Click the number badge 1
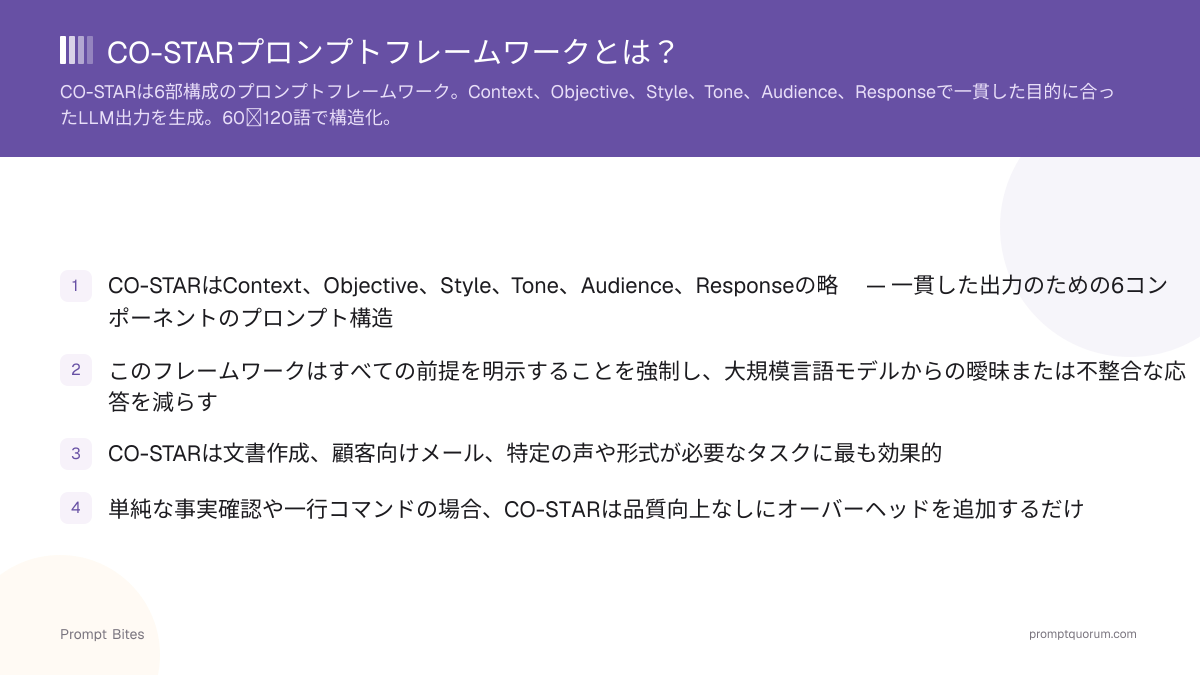The image size is (1200, 675). 76,286
